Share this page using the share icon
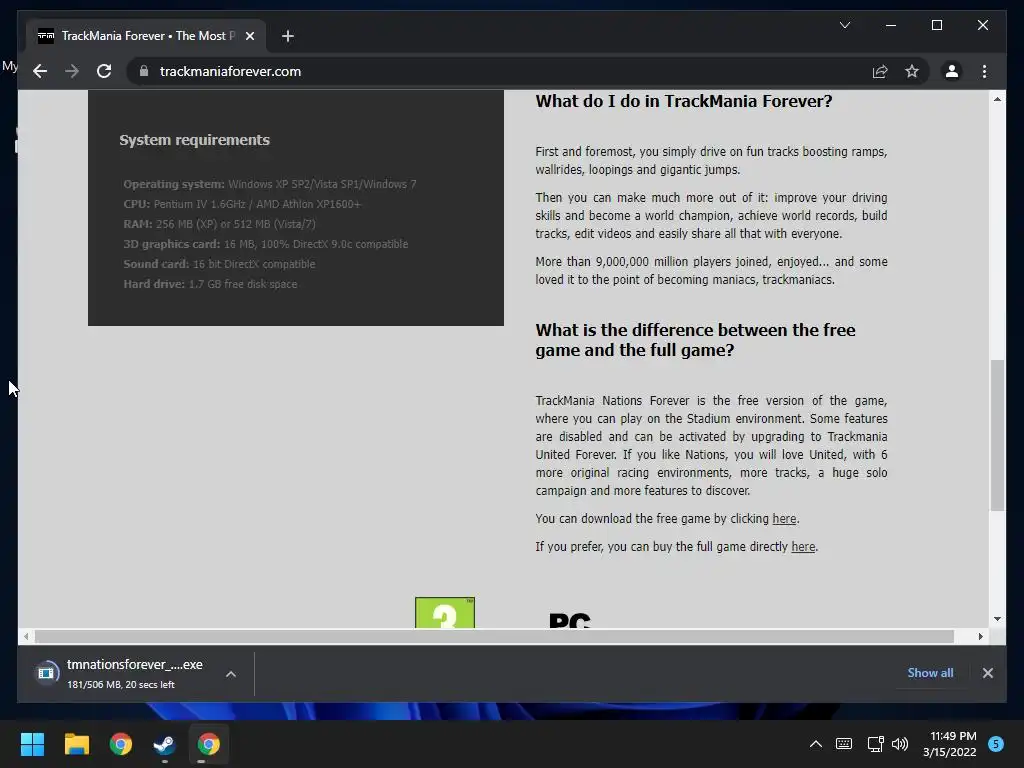Screen dimensions: 1024x768 [x=880, y=71]
